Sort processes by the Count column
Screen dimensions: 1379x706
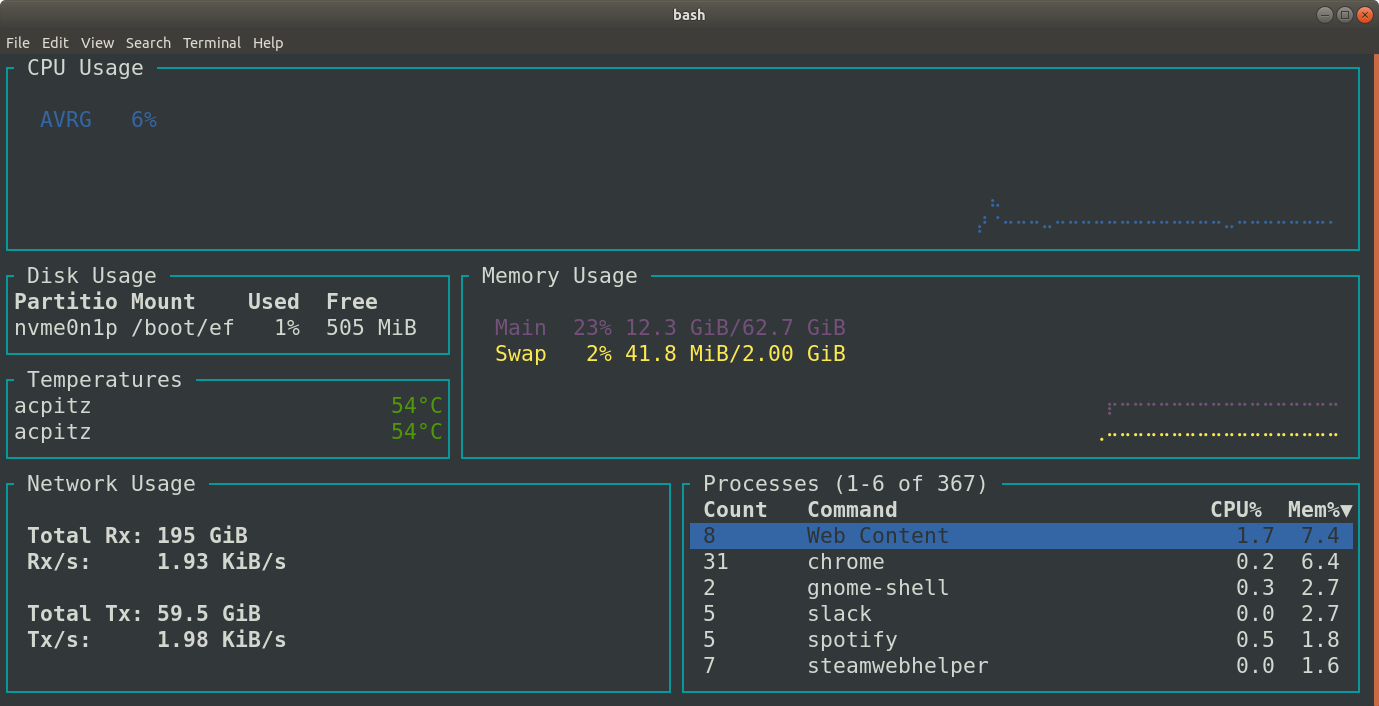pyautogui.click(x=735, y=509)
